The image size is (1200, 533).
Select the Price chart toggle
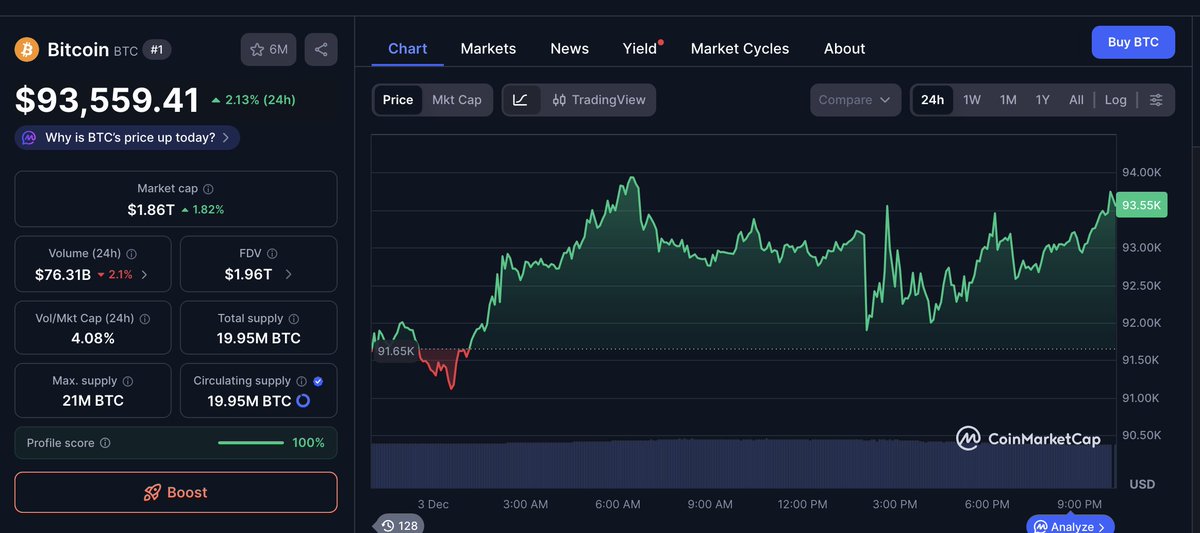pos(398,100)
